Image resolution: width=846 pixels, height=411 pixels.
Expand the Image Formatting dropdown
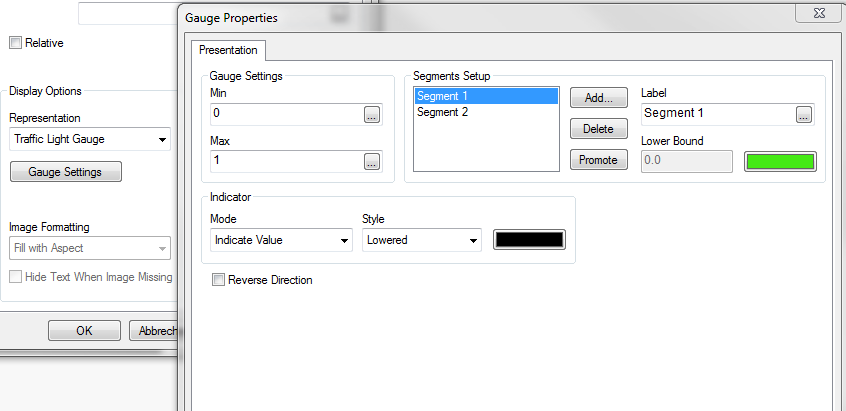click(x=90, y=248)
